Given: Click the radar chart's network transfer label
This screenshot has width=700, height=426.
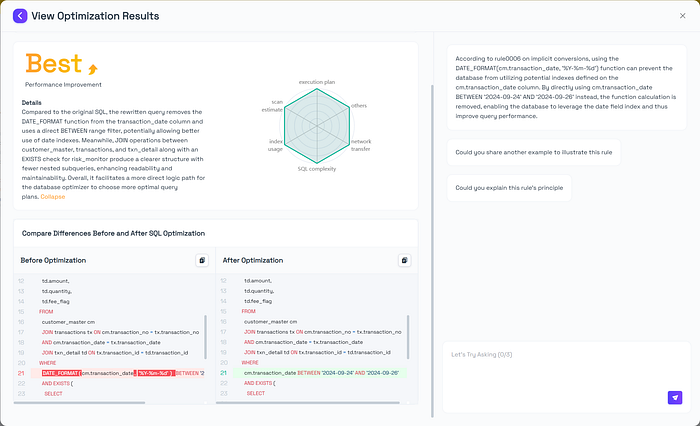Looking at the screenshot, I should (361, 145).
